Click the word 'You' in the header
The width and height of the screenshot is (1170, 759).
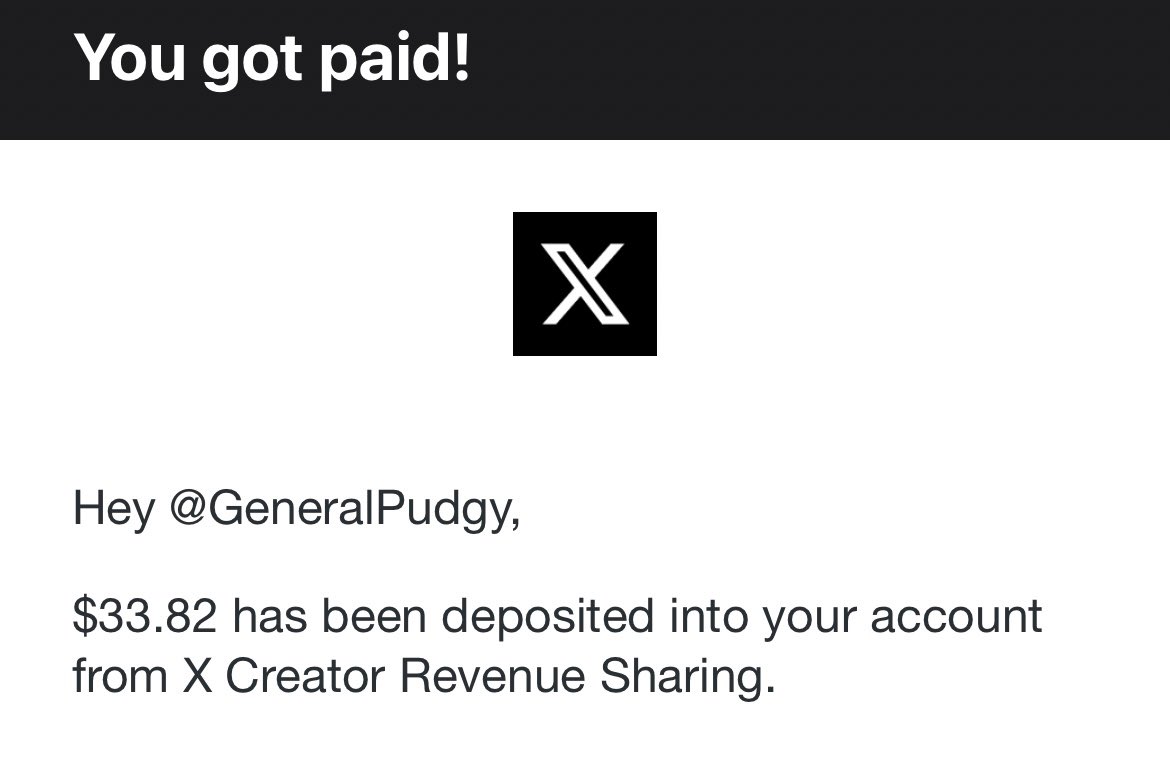point(130,58)
